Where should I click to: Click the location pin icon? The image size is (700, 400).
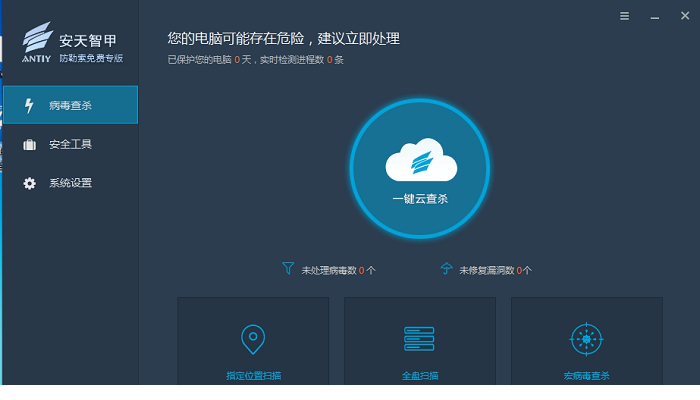(x=253, y=339)
